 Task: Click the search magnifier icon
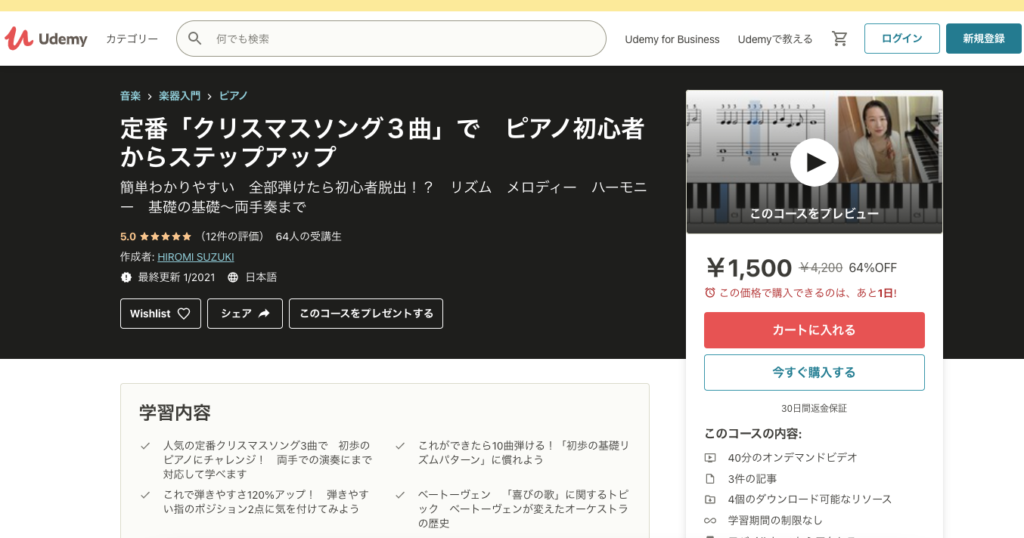coord(195,39)
